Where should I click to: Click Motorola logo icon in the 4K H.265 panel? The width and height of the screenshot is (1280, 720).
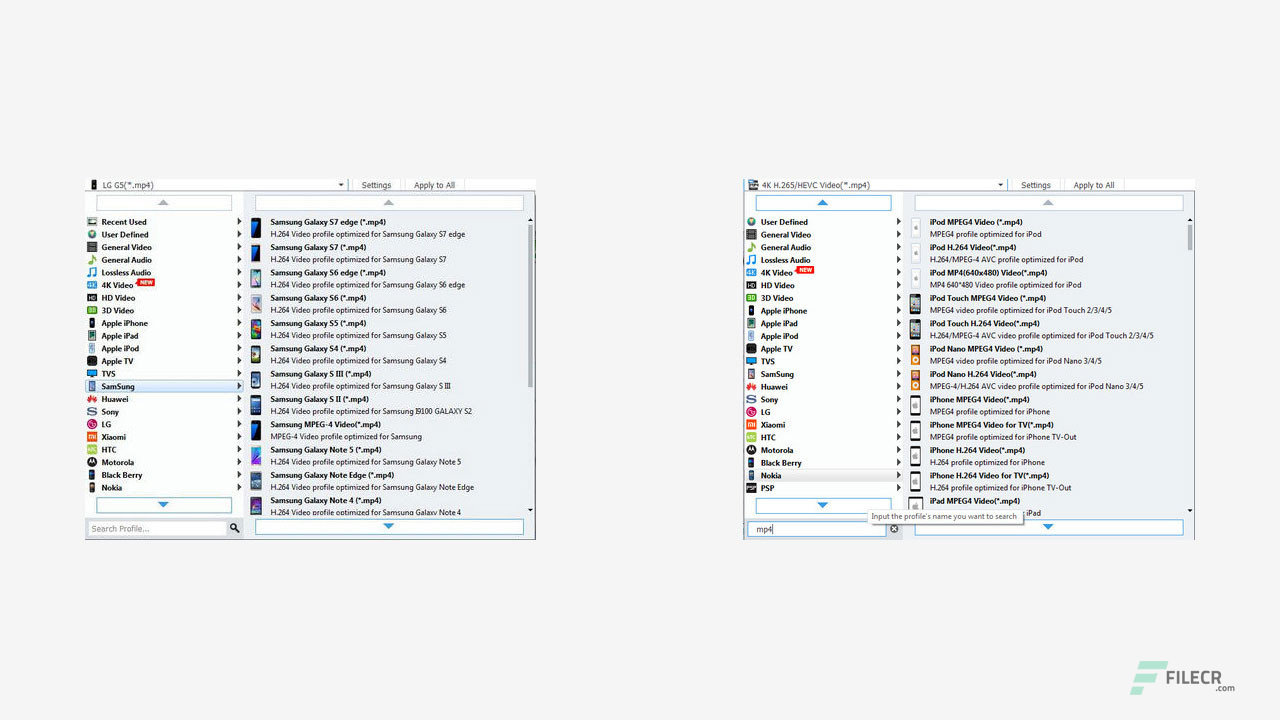[752, 450]
